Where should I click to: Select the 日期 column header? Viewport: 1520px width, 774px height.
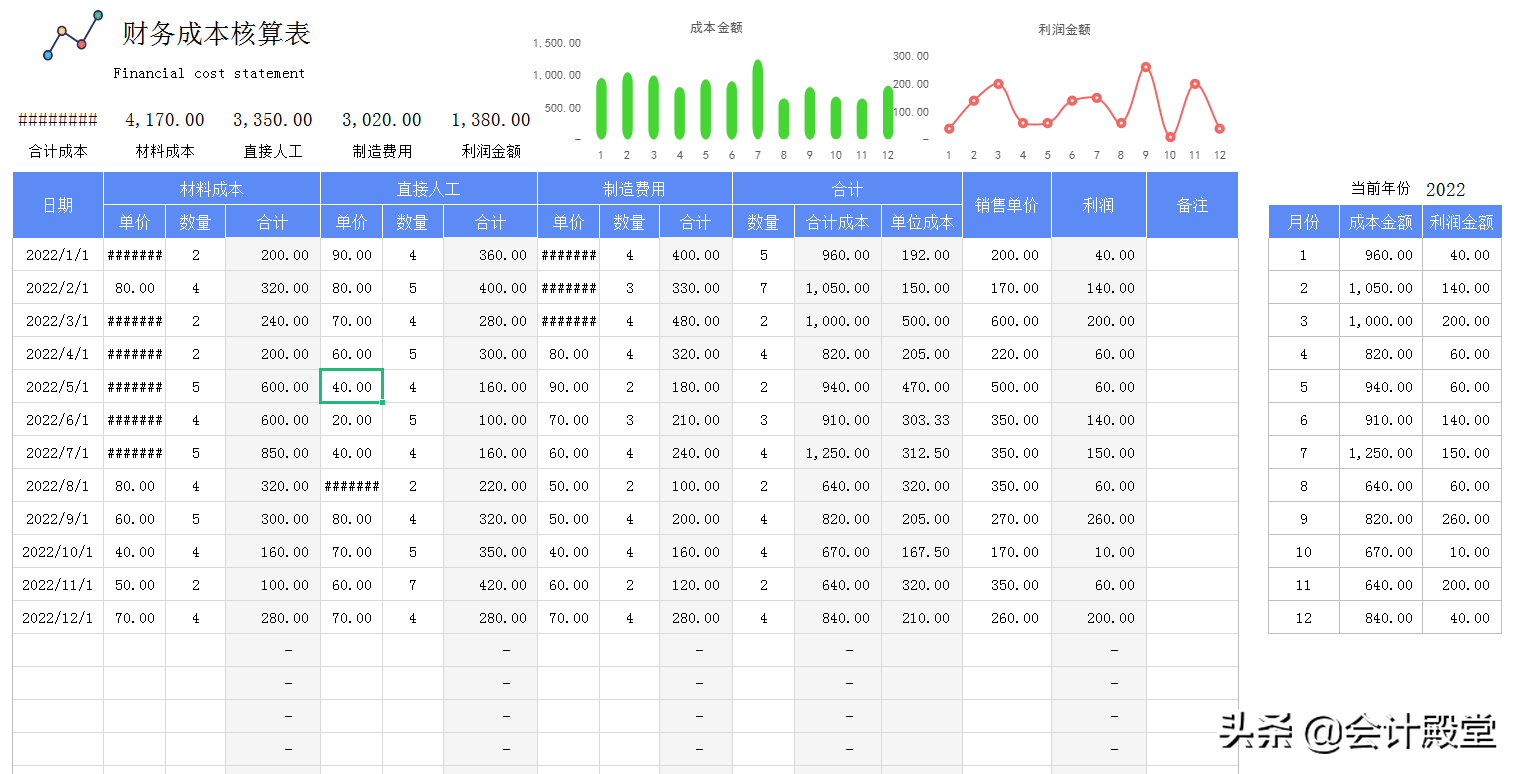pyautogui.click(x=57, y=204)
